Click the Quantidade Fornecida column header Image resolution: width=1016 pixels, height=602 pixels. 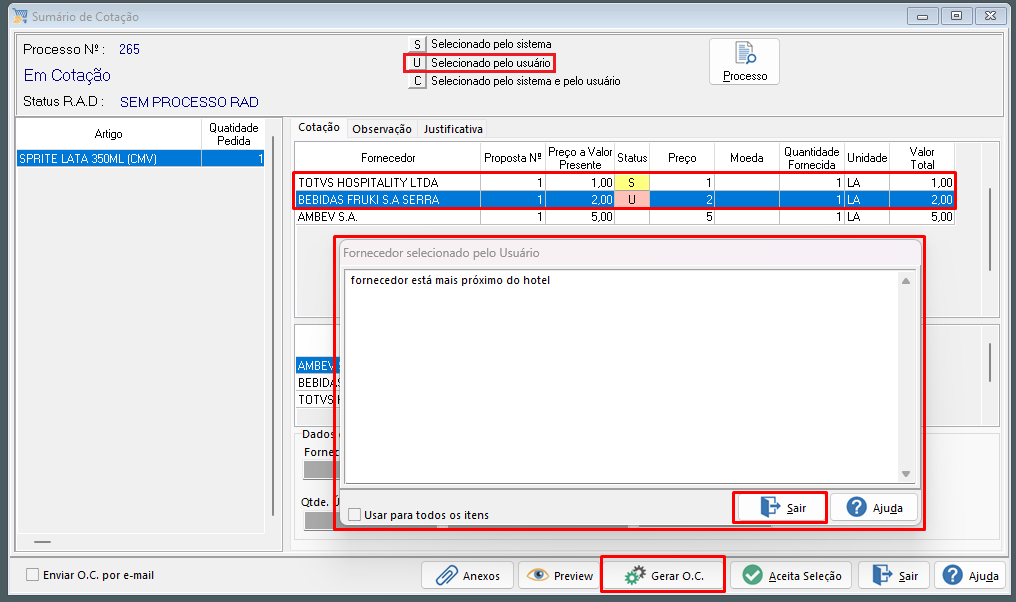[812, 157]
